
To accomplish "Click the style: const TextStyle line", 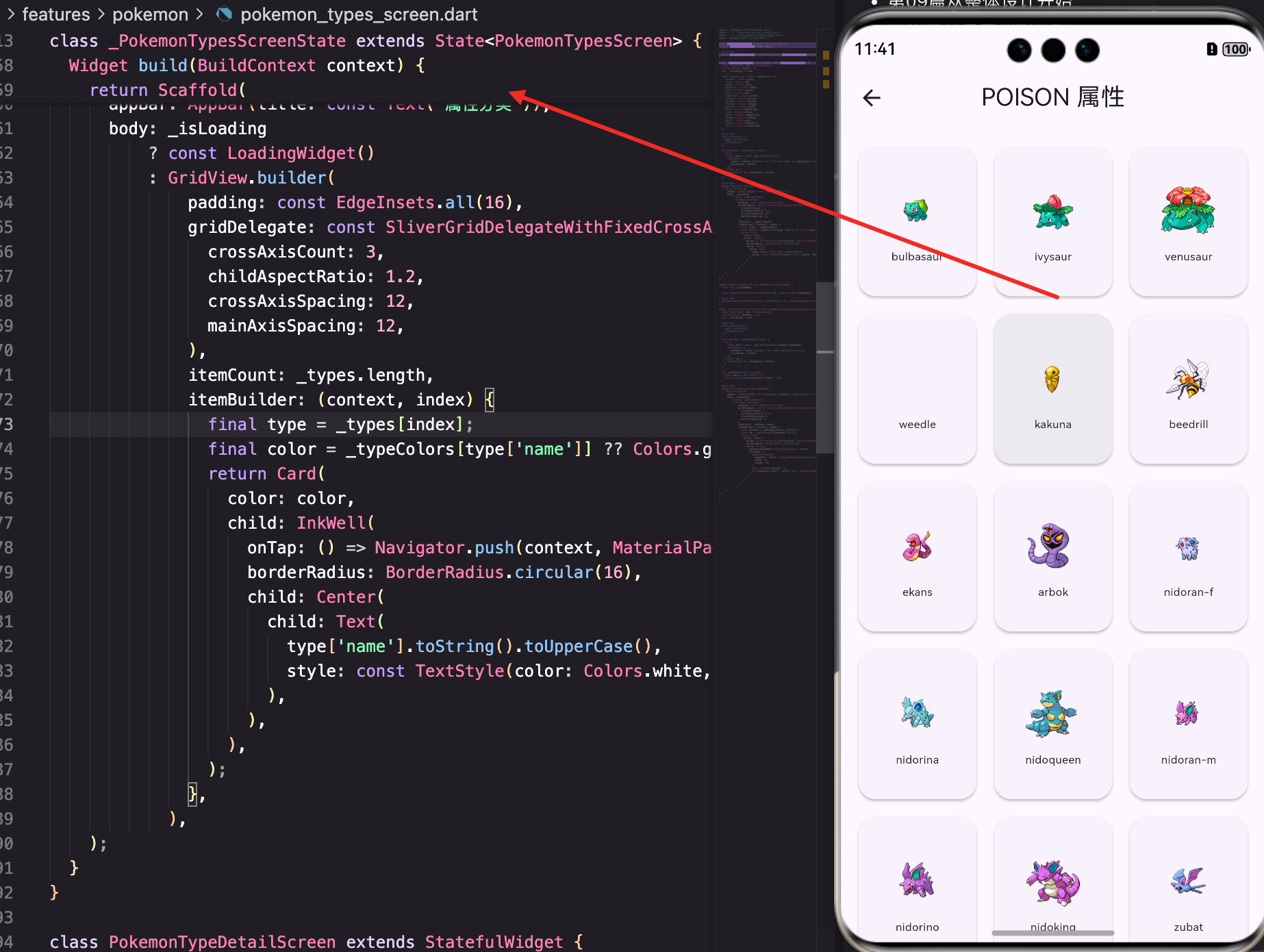I will coord(499,671).
